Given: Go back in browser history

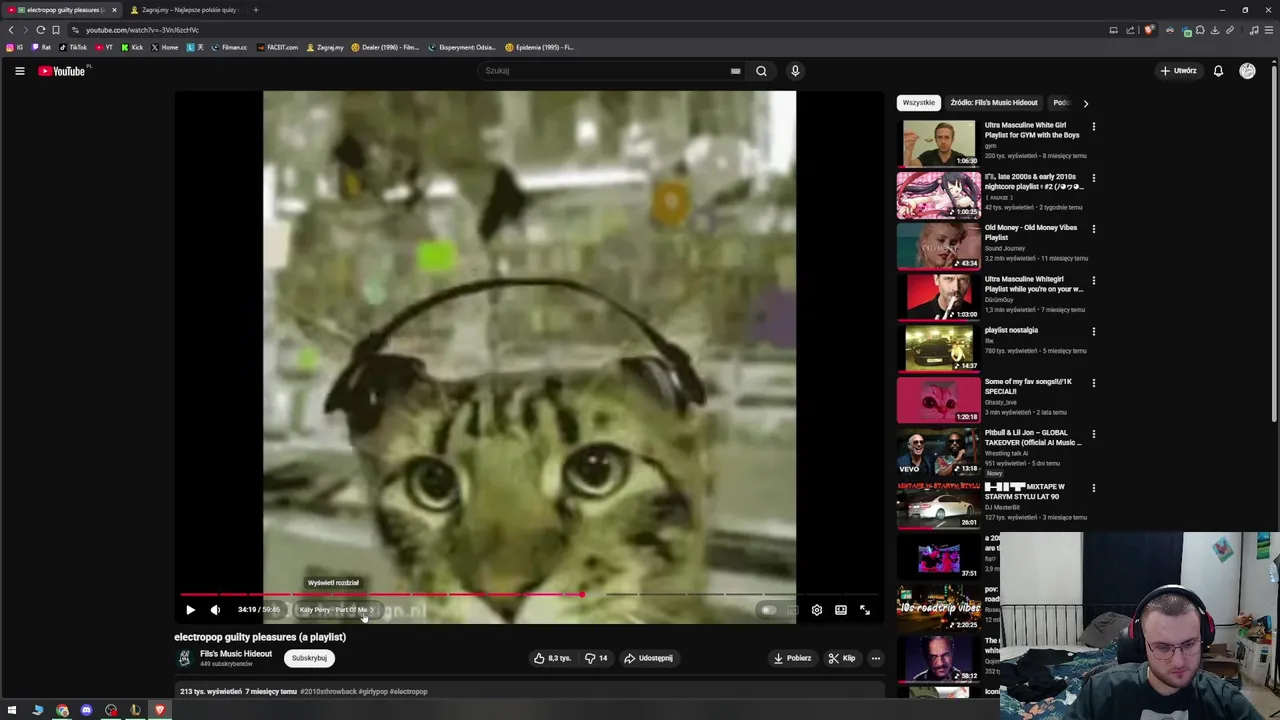Looking at the screenshot, I should 11,30.
